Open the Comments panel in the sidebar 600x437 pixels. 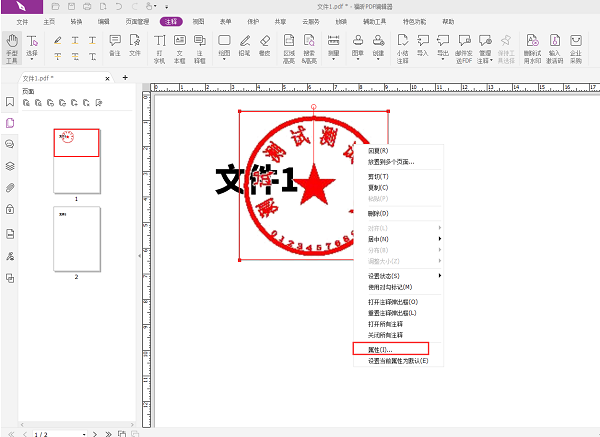point(10,143)
